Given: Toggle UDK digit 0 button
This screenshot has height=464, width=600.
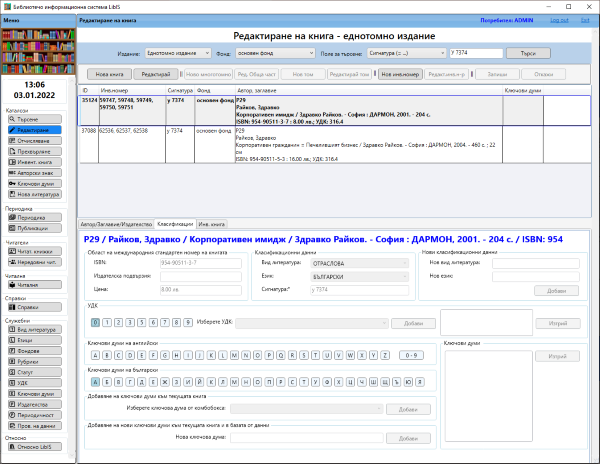Looking at the screenshot, I should [x=95, y=322].
